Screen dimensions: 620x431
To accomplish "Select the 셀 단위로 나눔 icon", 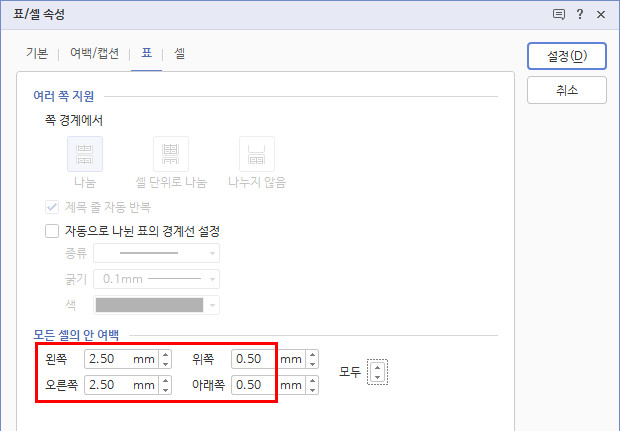I will 171,154.
